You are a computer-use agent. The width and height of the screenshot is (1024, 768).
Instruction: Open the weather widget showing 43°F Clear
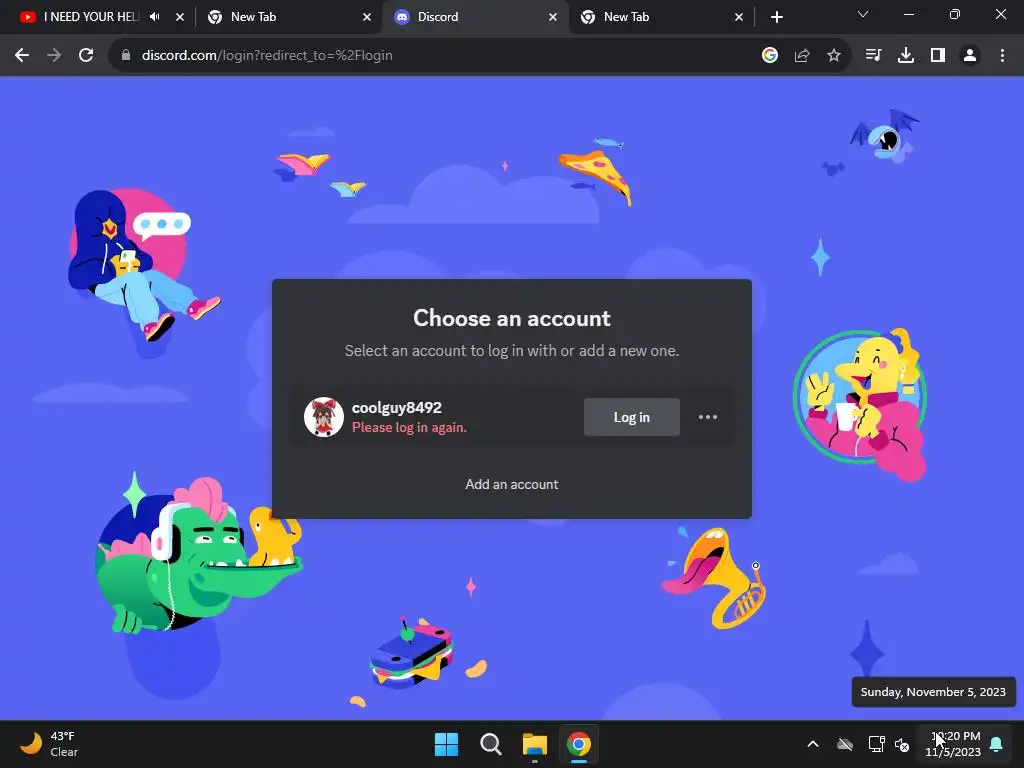pyautogui.click(x=49, y=744)
